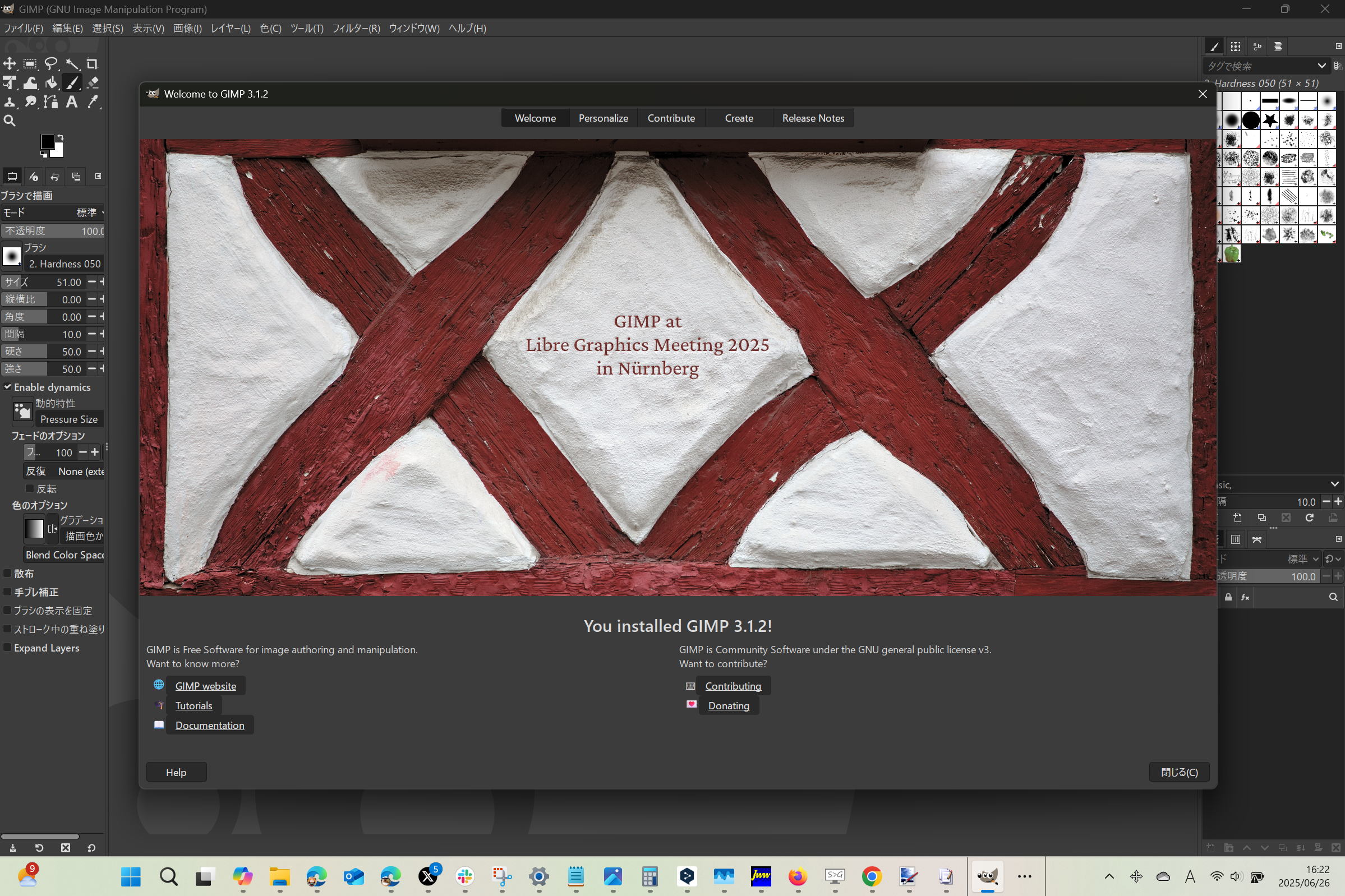Switch to the Release Notes tab
The height and width of the screenshot is (896, 1345).
[x=812, y=118]
